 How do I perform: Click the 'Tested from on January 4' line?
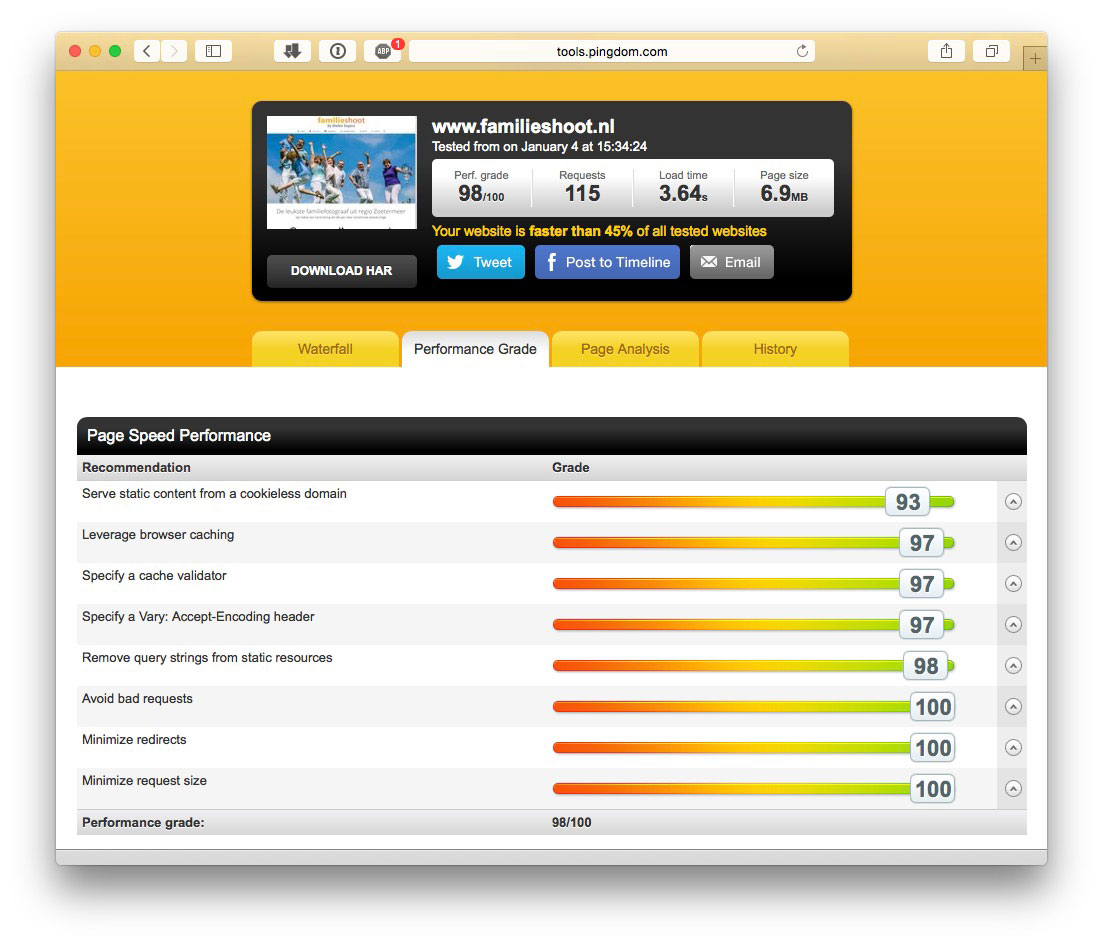(539, 146)
